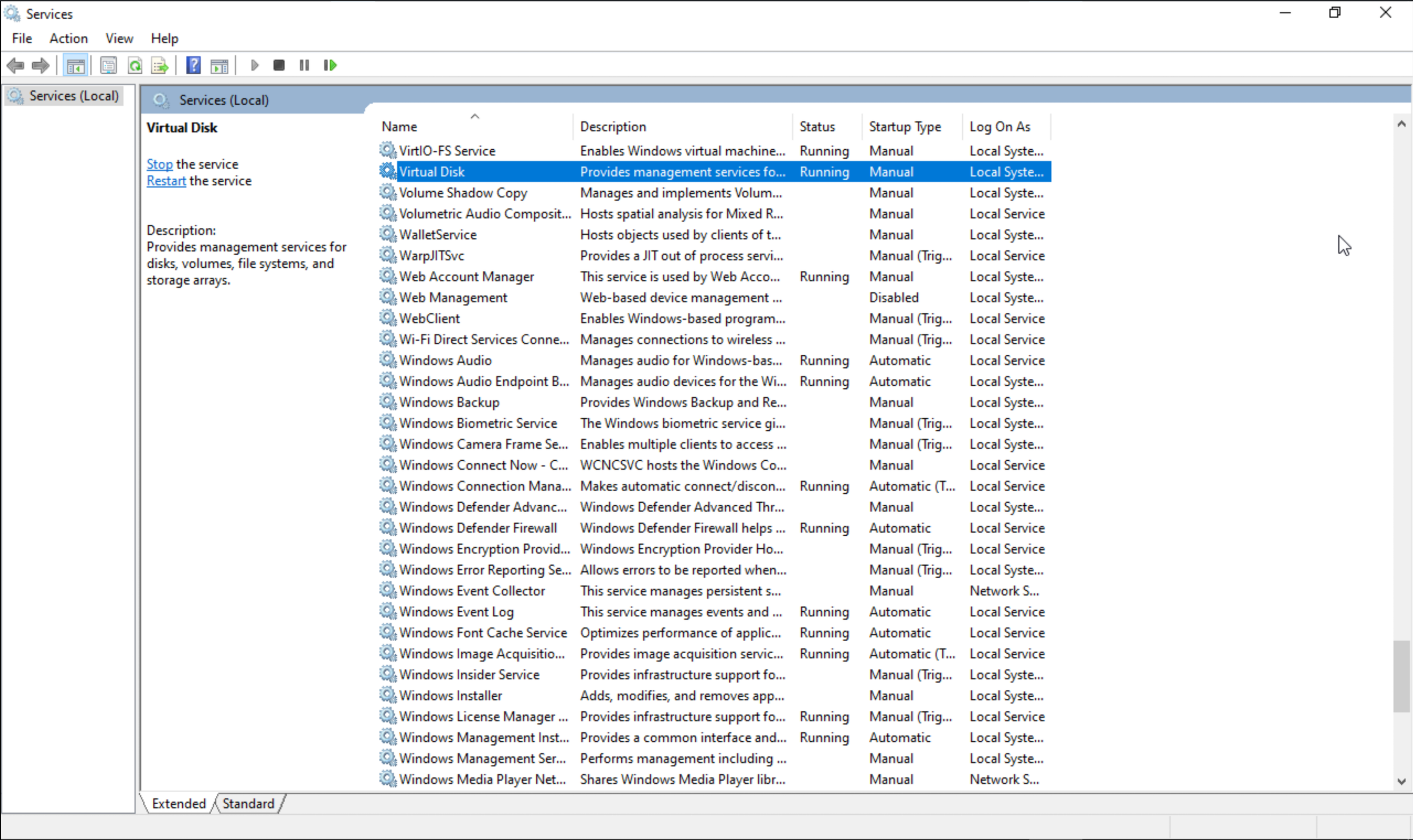Refresh the services list
The width and height of the screenshot is (1413, 840).
(136, 65)
